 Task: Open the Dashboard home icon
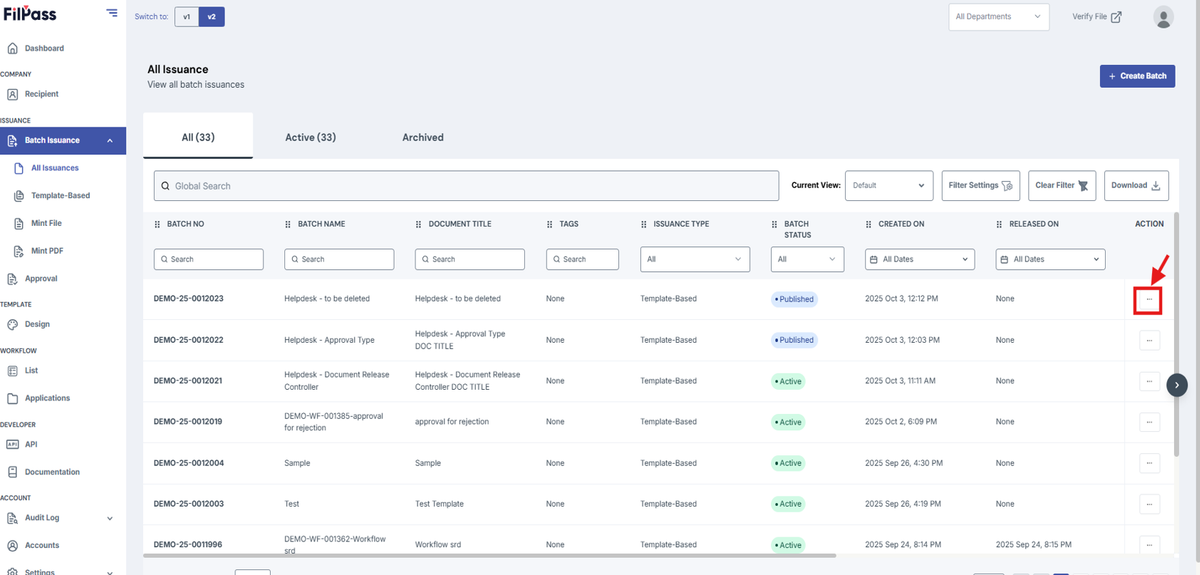[x=13, y=48]
